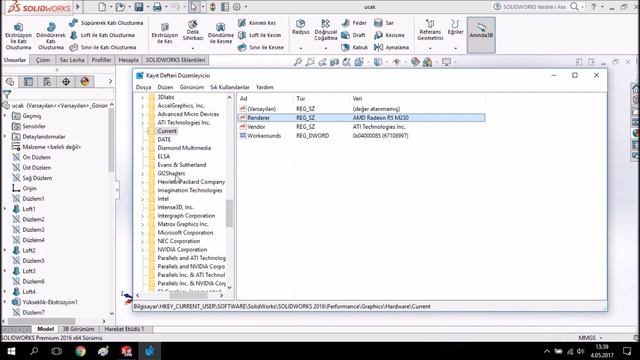Open Referans Geometrisi tool
The width and height of the screenshot is (640, 360).
click(430, 30)
